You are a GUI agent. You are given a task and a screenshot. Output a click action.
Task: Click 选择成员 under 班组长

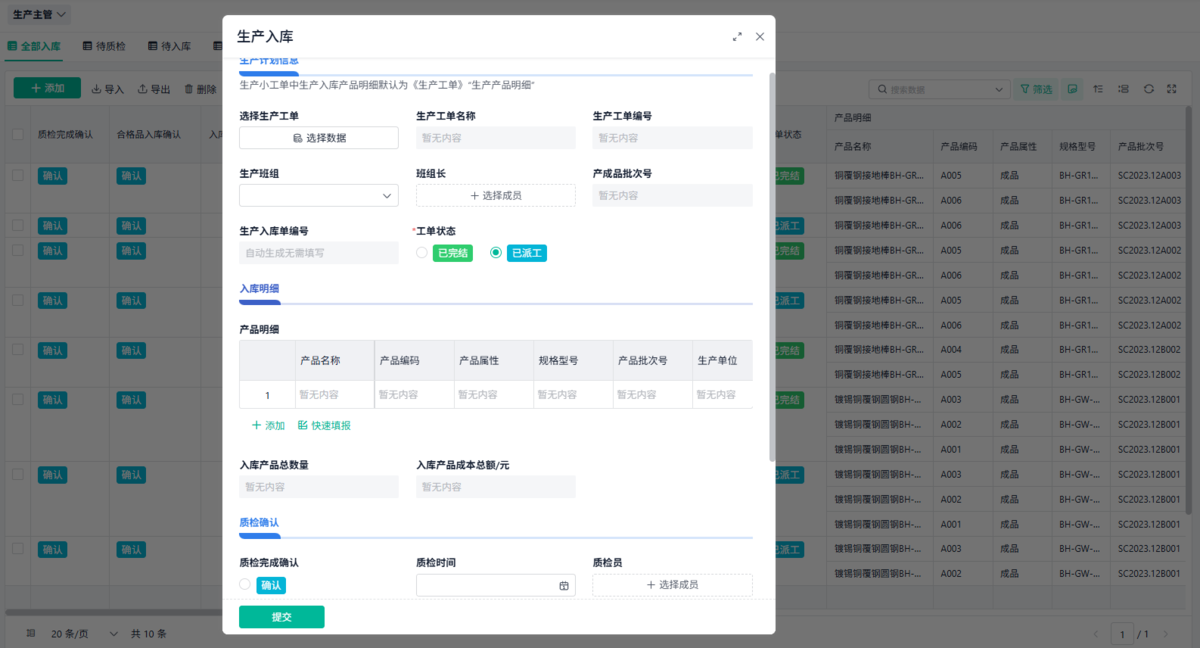(x=496, y=195)
